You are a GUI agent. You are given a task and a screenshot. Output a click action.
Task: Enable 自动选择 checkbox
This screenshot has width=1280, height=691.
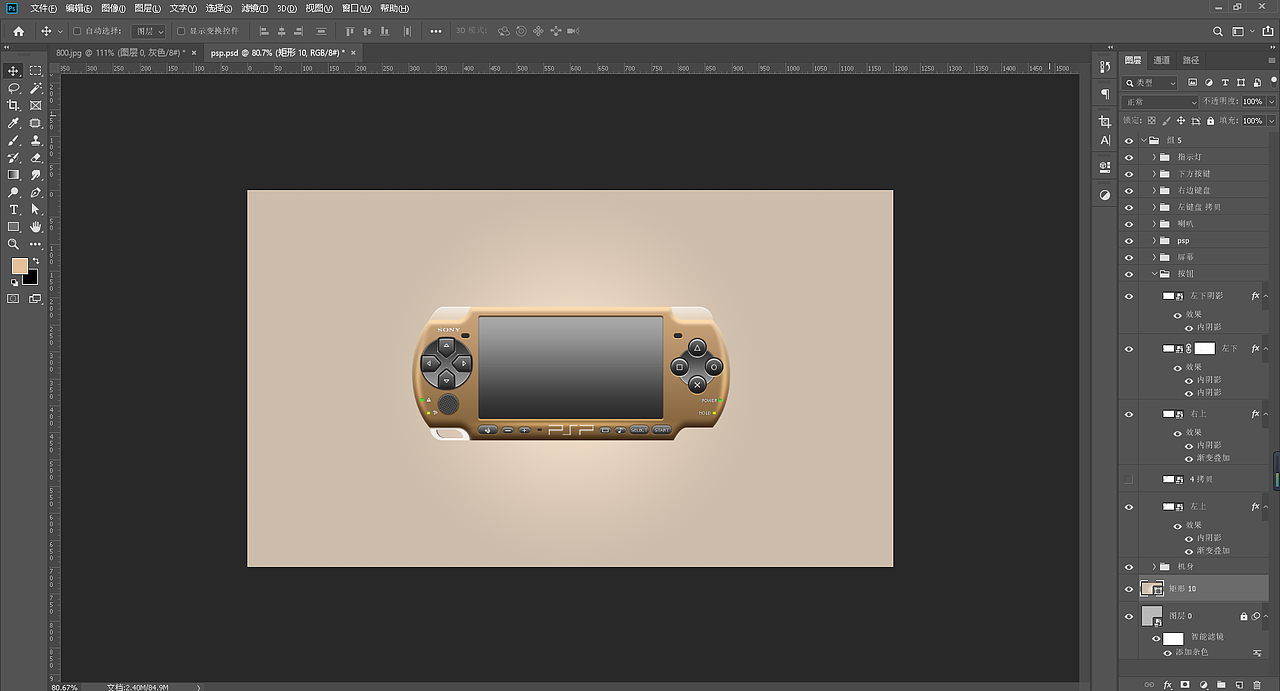click(77, 31)
